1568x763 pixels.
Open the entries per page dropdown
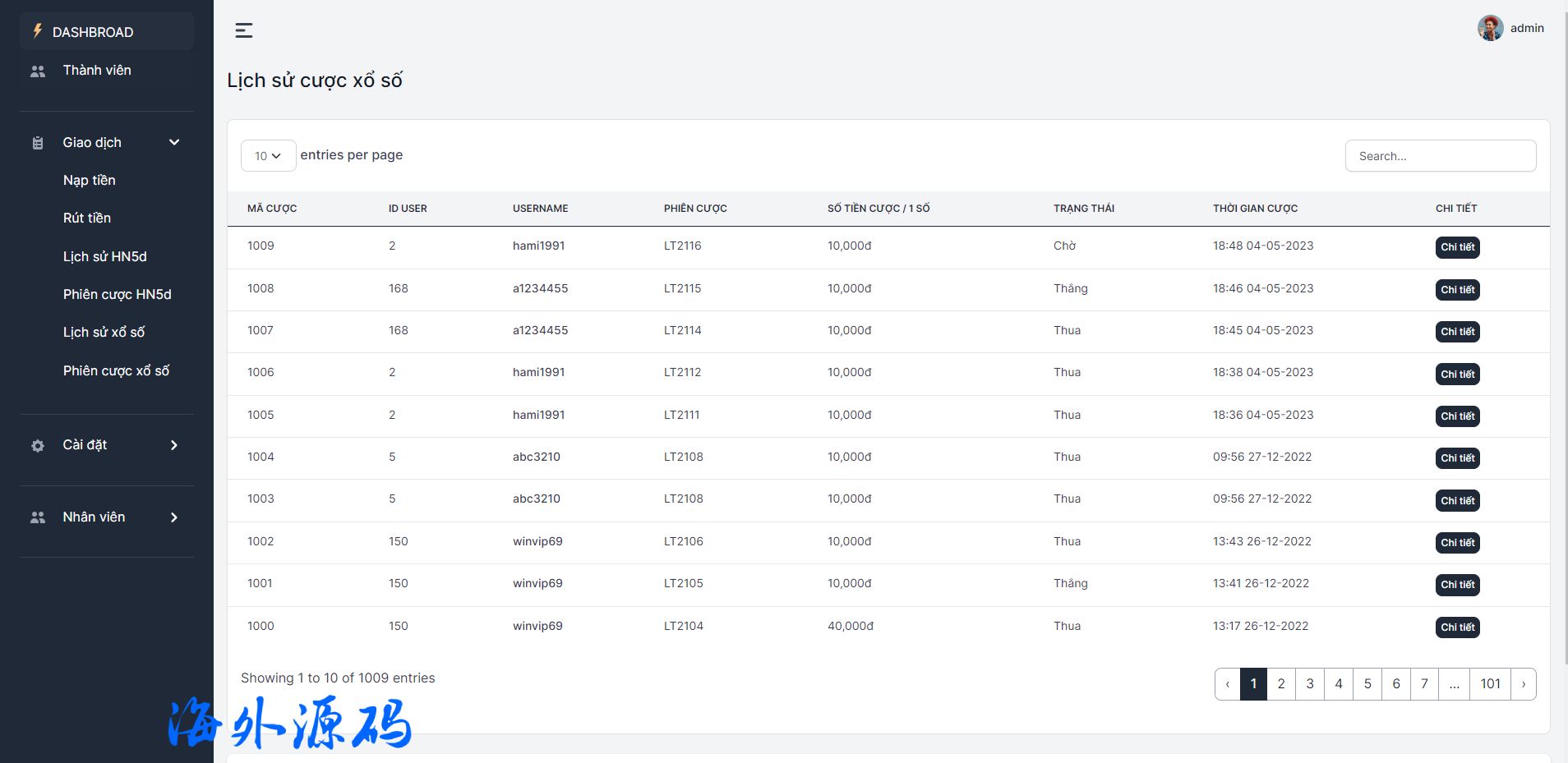click(268, 156)
